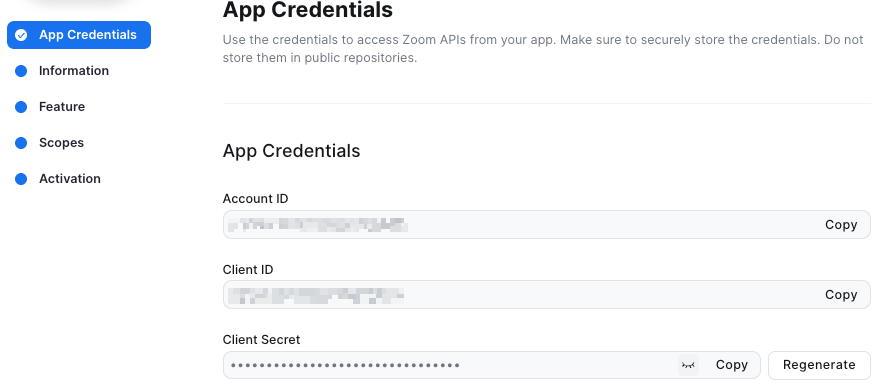
Task: Reveal the hidden Client Secret with eye icon
Action: [688, 365]
